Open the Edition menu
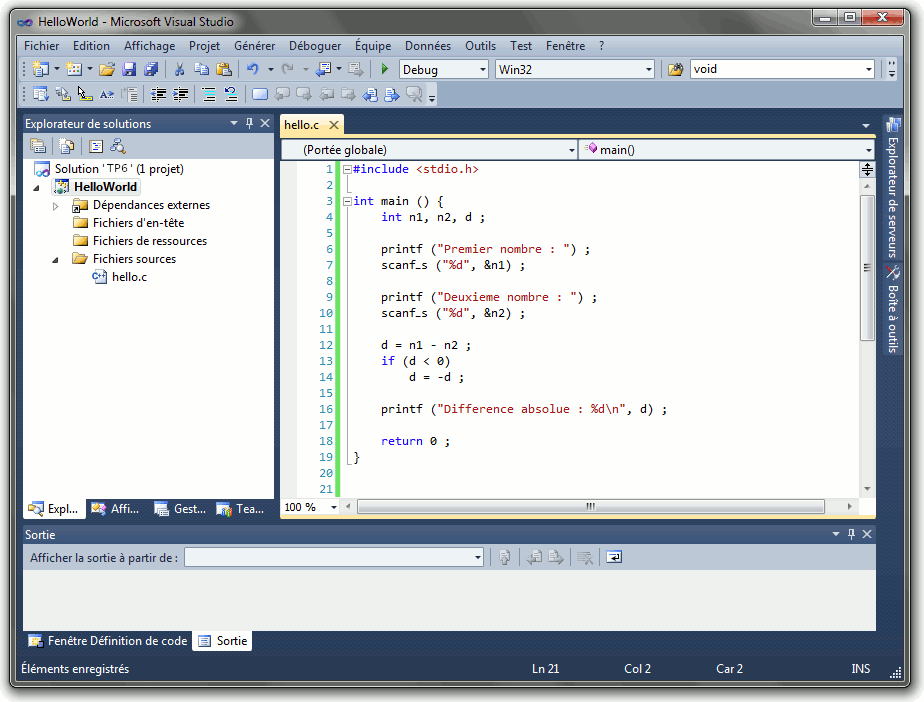The image size is (924, 702). [91, 46]
